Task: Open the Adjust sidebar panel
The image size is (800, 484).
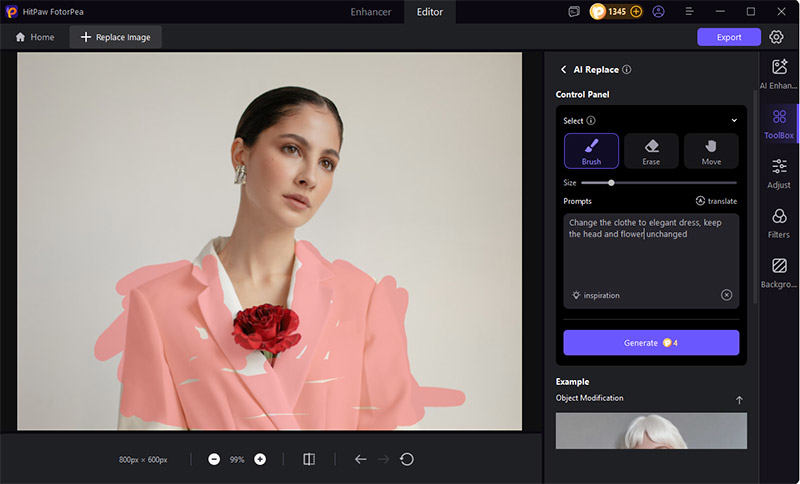Action: click(x=778, y=173)
